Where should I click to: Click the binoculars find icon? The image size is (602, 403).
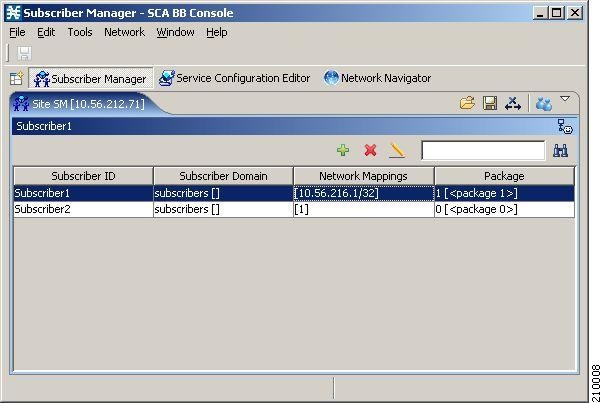click(x=561, y=150)
